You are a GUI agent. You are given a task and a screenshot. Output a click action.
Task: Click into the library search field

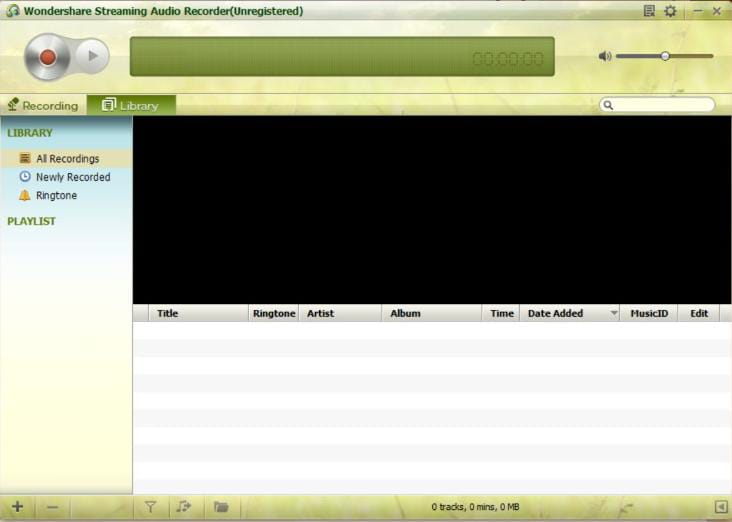657,105
